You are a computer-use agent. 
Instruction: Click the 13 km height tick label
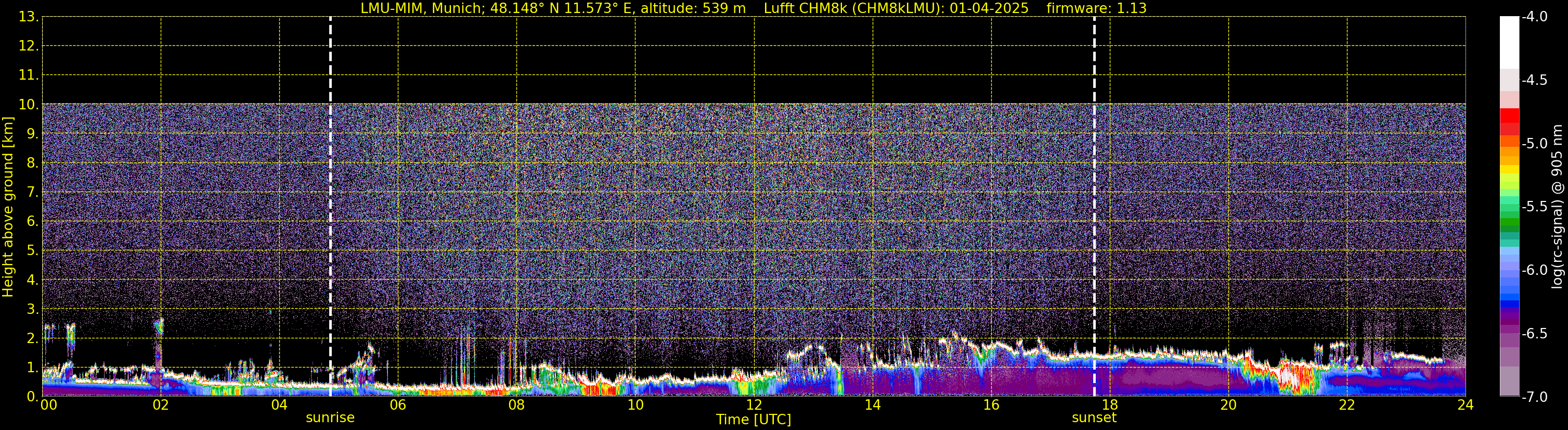pos(28,17)
